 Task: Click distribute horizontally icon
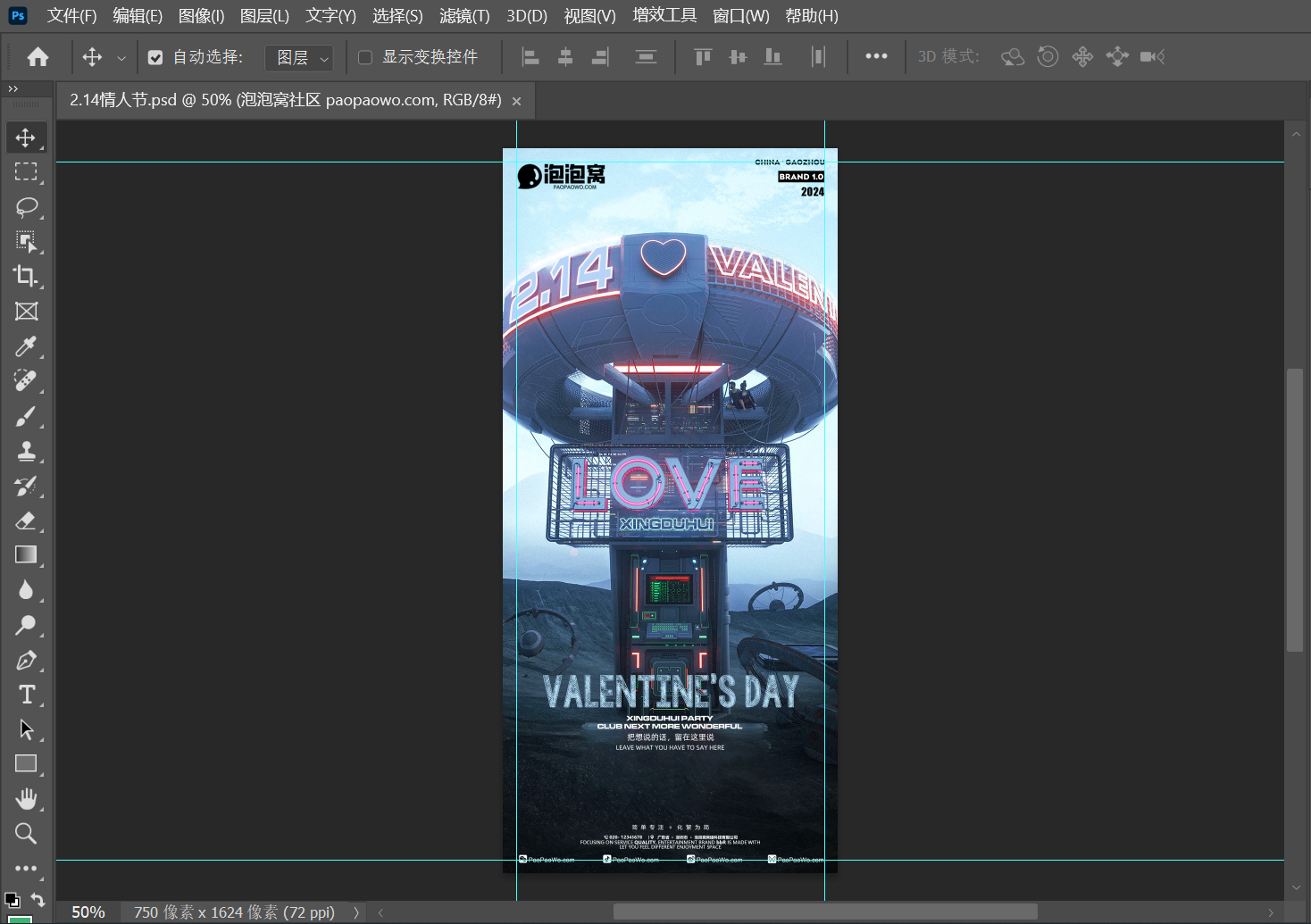818,57
